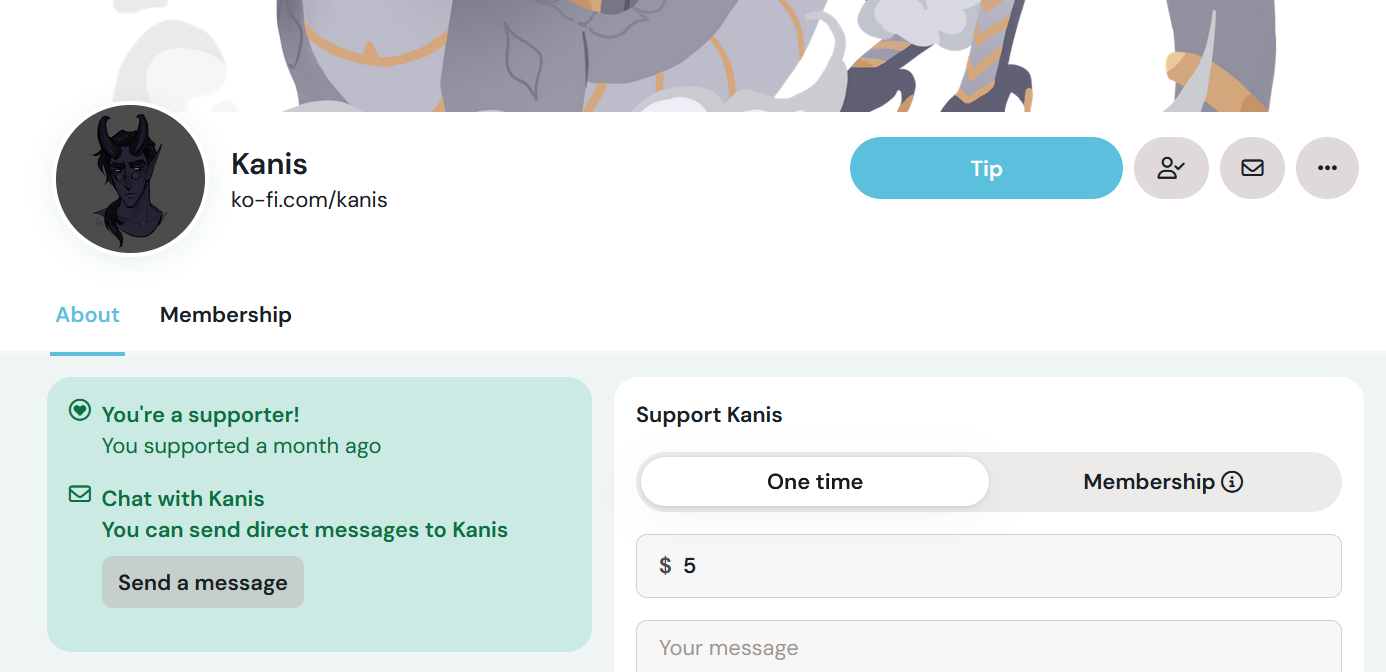Click the blue Tip button

pyautogui.click(x=985, y=168)
